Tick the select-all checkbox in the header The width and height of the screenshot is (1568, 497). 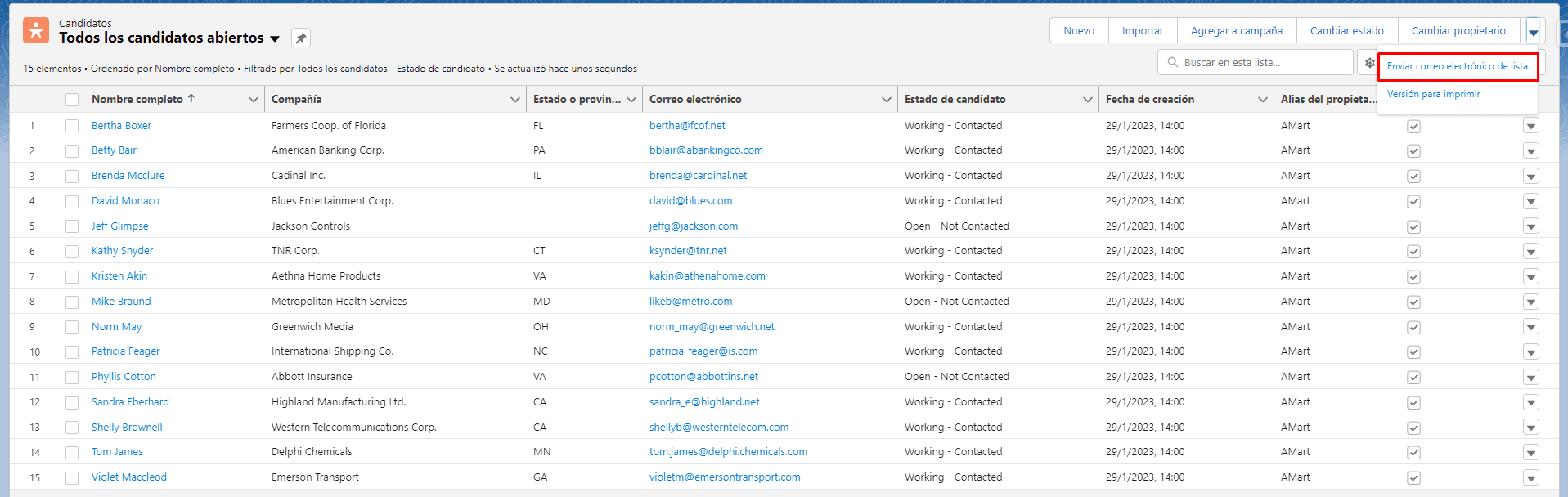pos(72,100)
